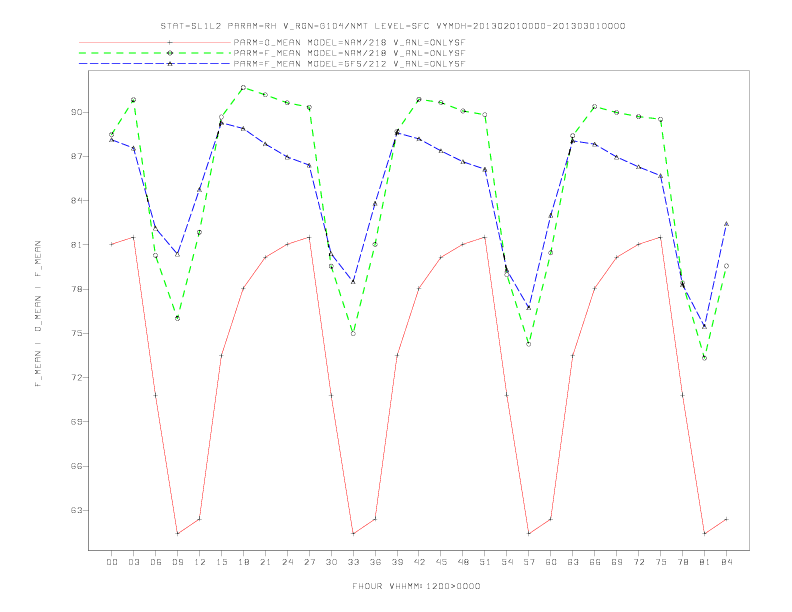
Task: Click x-axis forecast hour label 81
Action: coord(705,562)
